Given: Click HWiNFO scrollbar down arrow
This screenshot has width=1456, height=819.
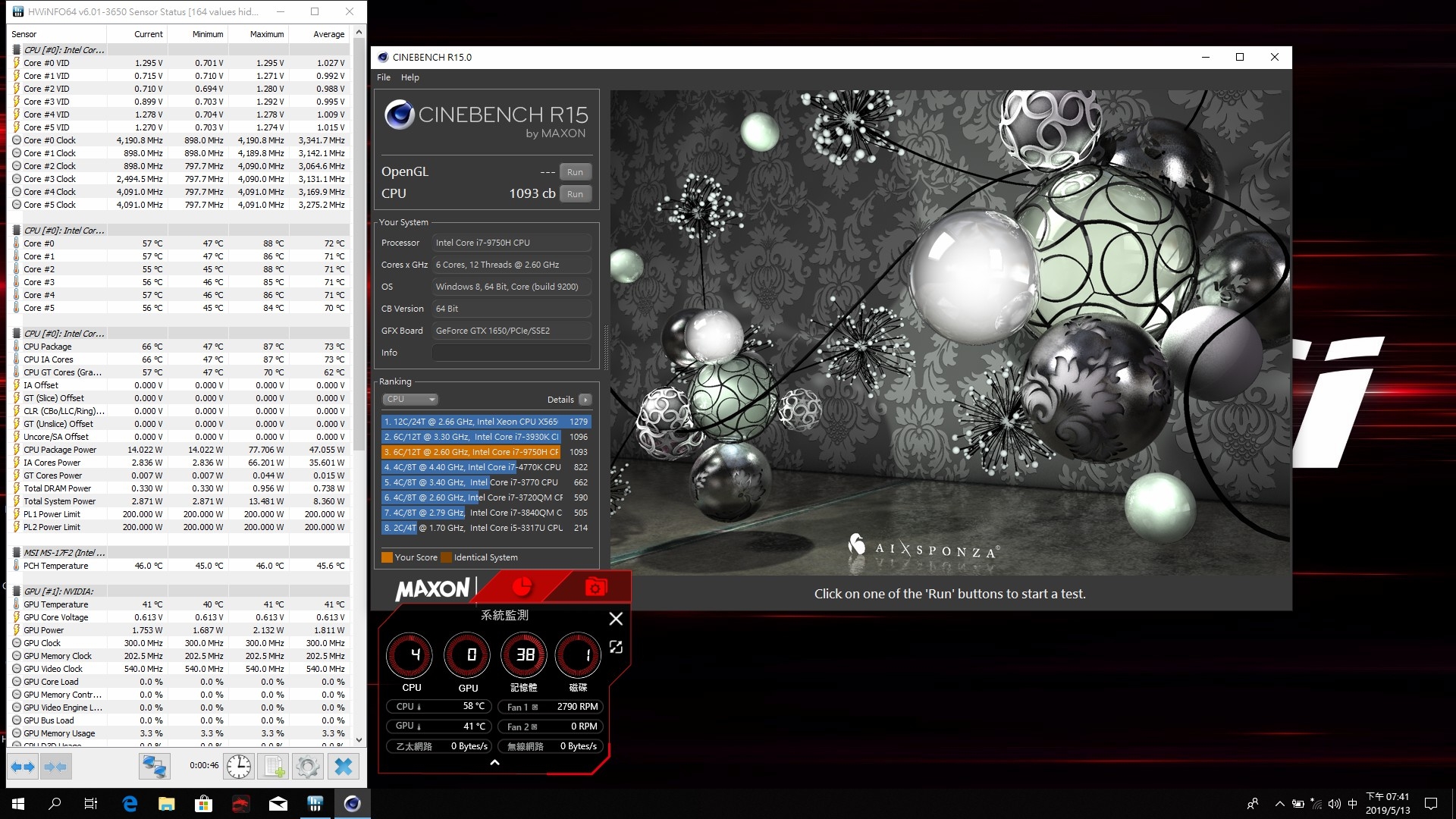Looking at the screenshot, I should click(359, 740).
